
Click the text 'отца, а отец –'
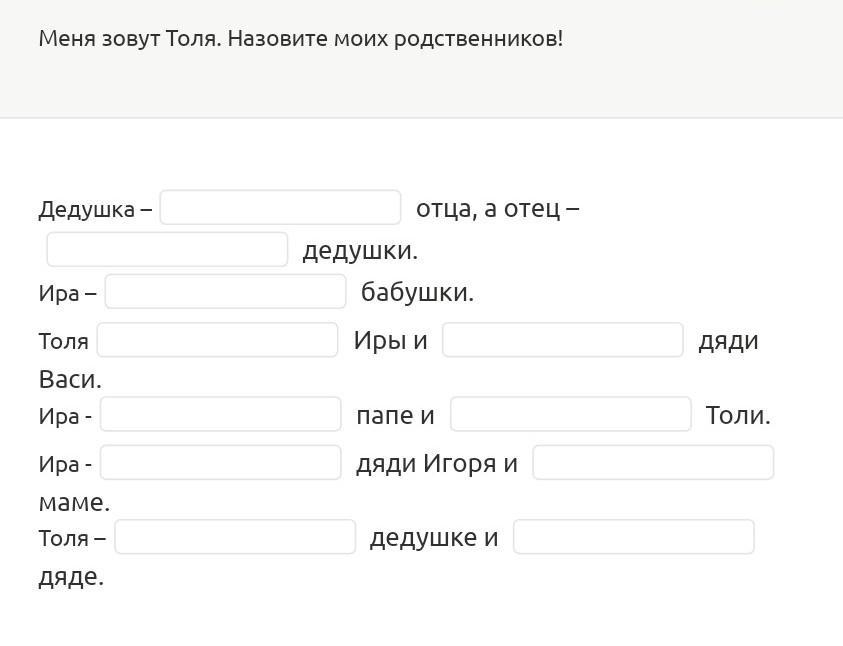coord(497,209)
